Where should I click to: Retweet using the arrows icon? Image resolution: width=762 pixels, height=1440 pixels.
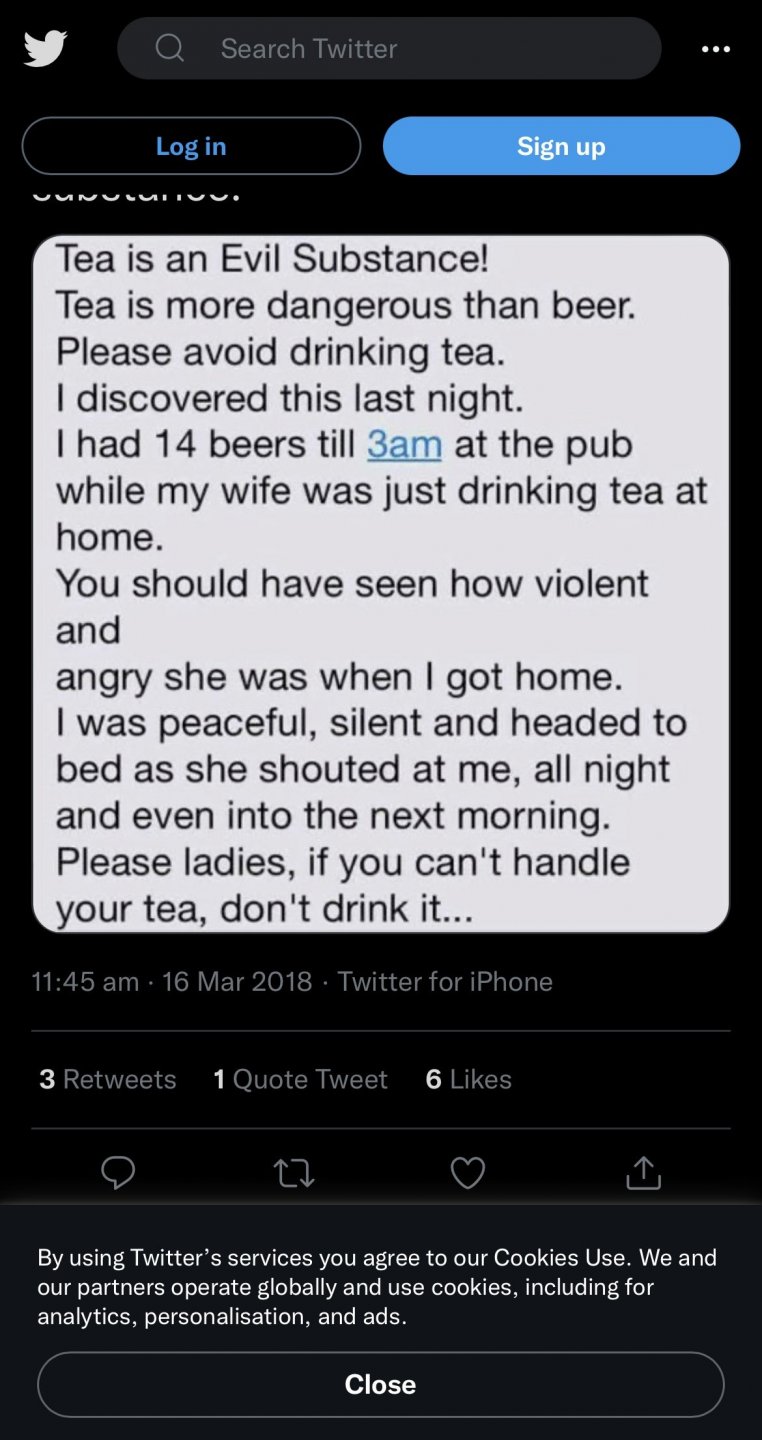click(x=293, y=1173)
